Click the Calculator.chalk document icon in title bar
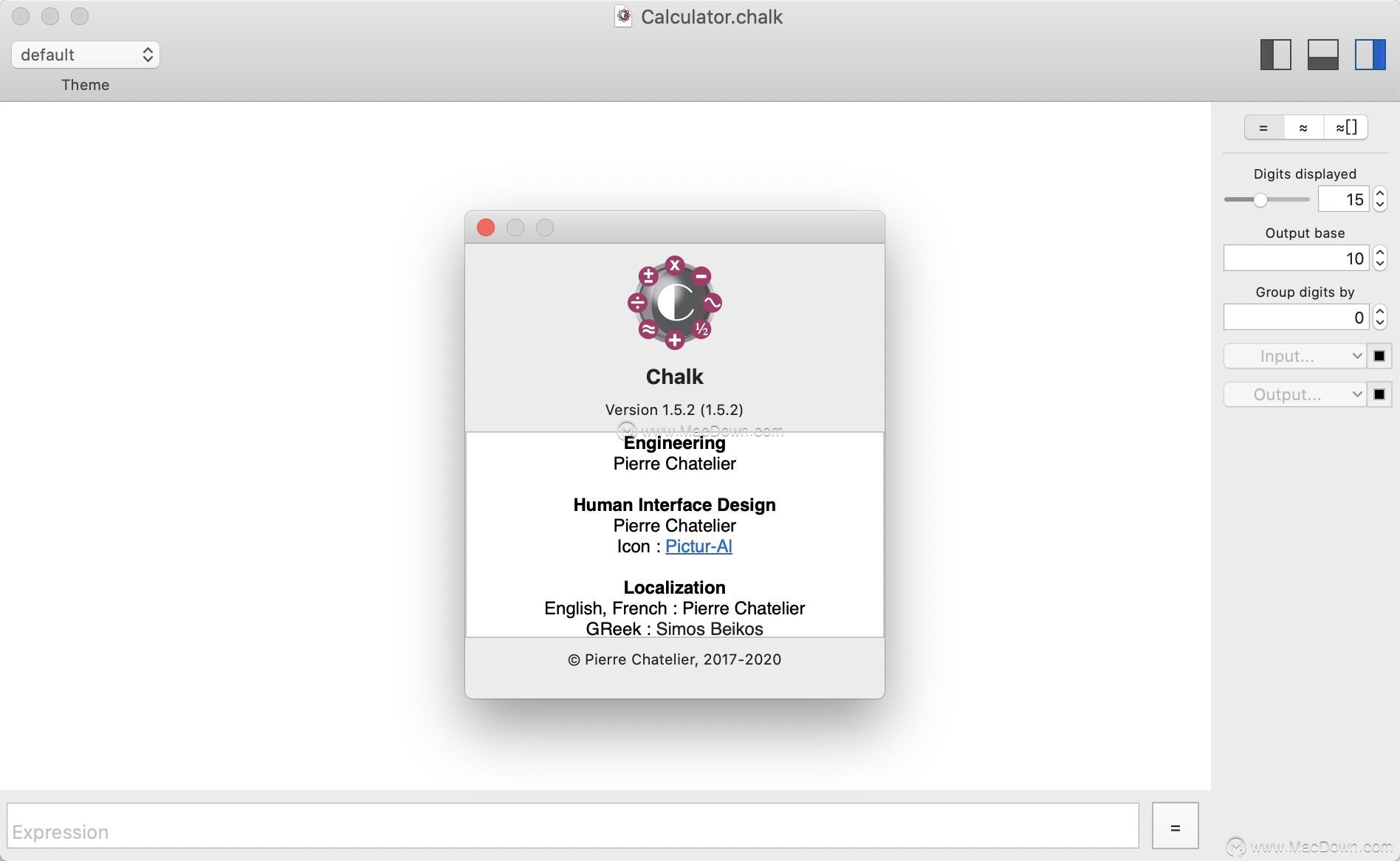 pyautogui.click(x=623, y=16)
